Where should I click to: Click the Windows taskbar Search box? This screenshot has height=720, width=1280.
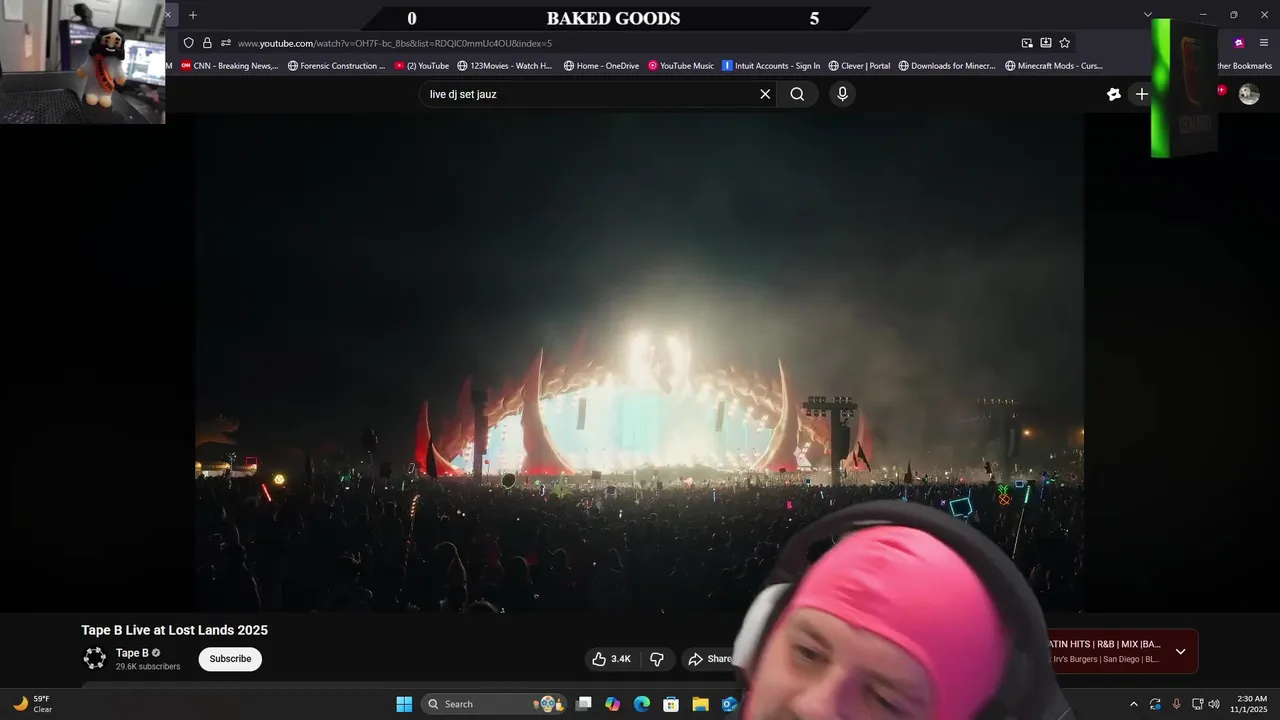click(x=493, y=704)
